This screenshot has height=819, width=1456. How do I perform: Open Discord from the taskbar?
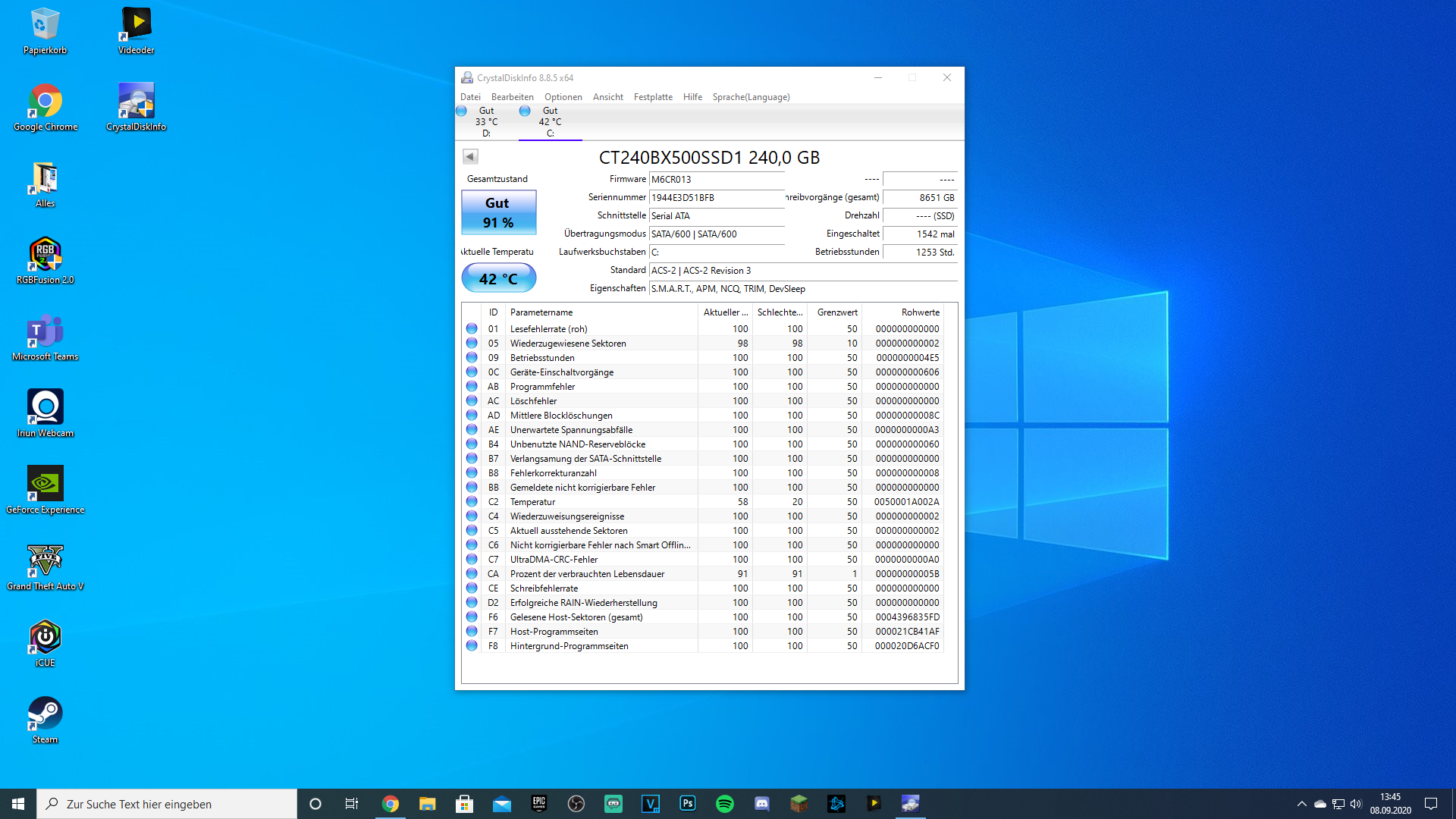761,804
